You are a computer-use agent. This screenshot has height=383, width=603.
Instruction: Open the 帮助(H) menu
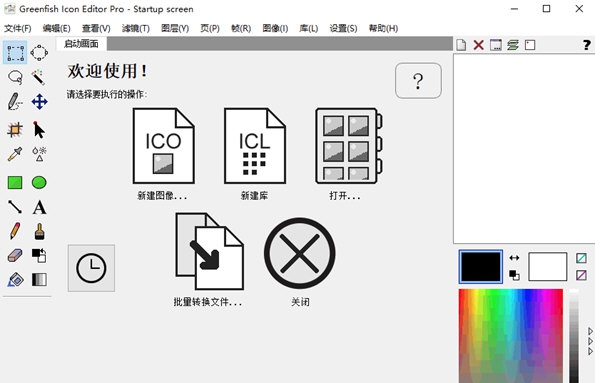(x=383, y=28)
